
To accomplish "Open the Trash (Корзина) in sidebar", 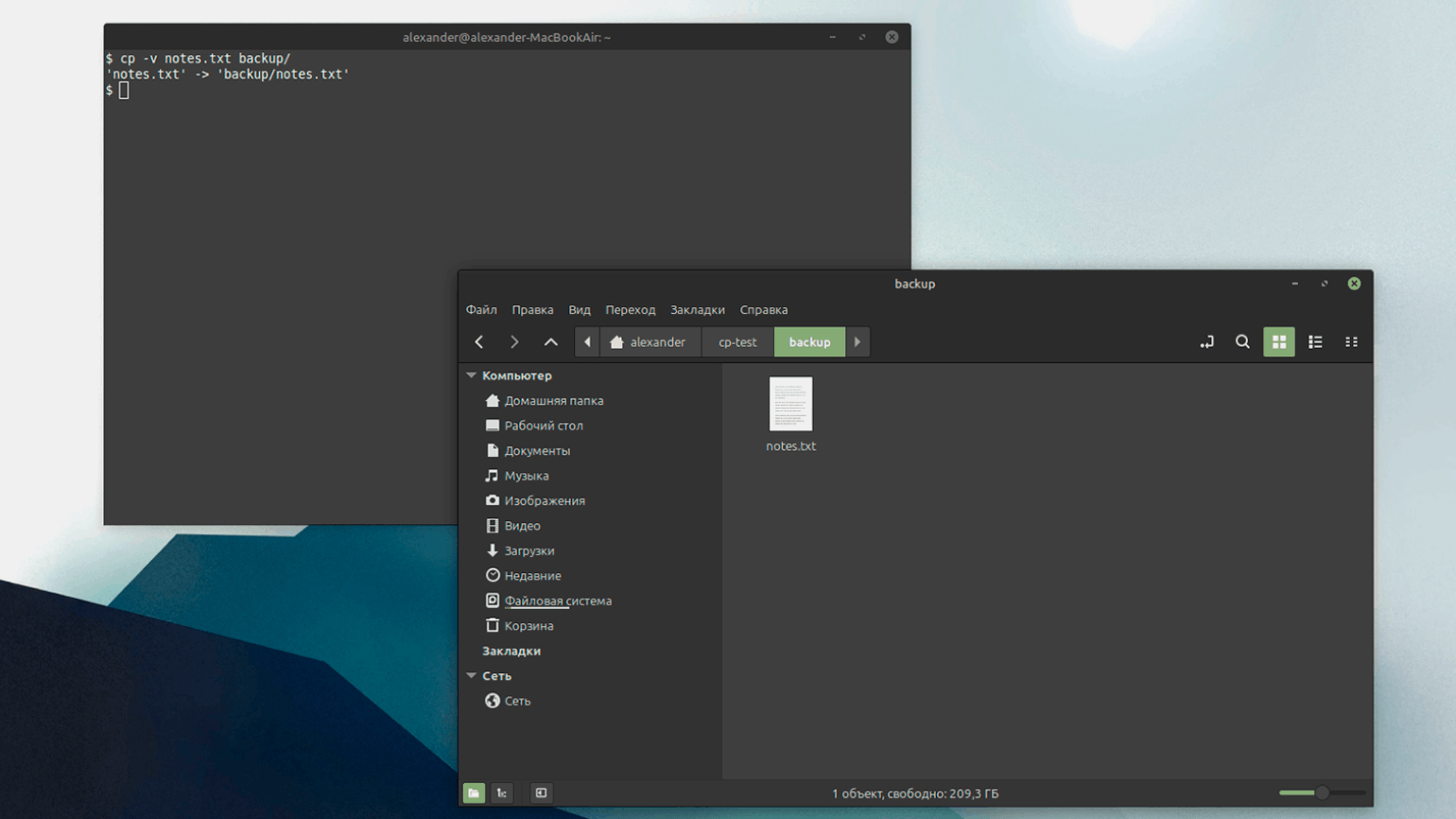I will [529, 626].
